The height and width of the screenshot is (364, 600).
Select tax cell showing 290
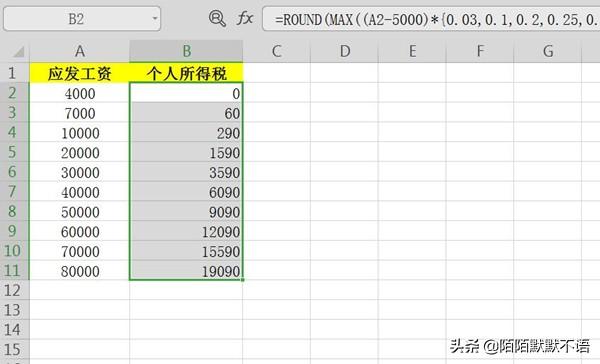[x=186, y=133]
